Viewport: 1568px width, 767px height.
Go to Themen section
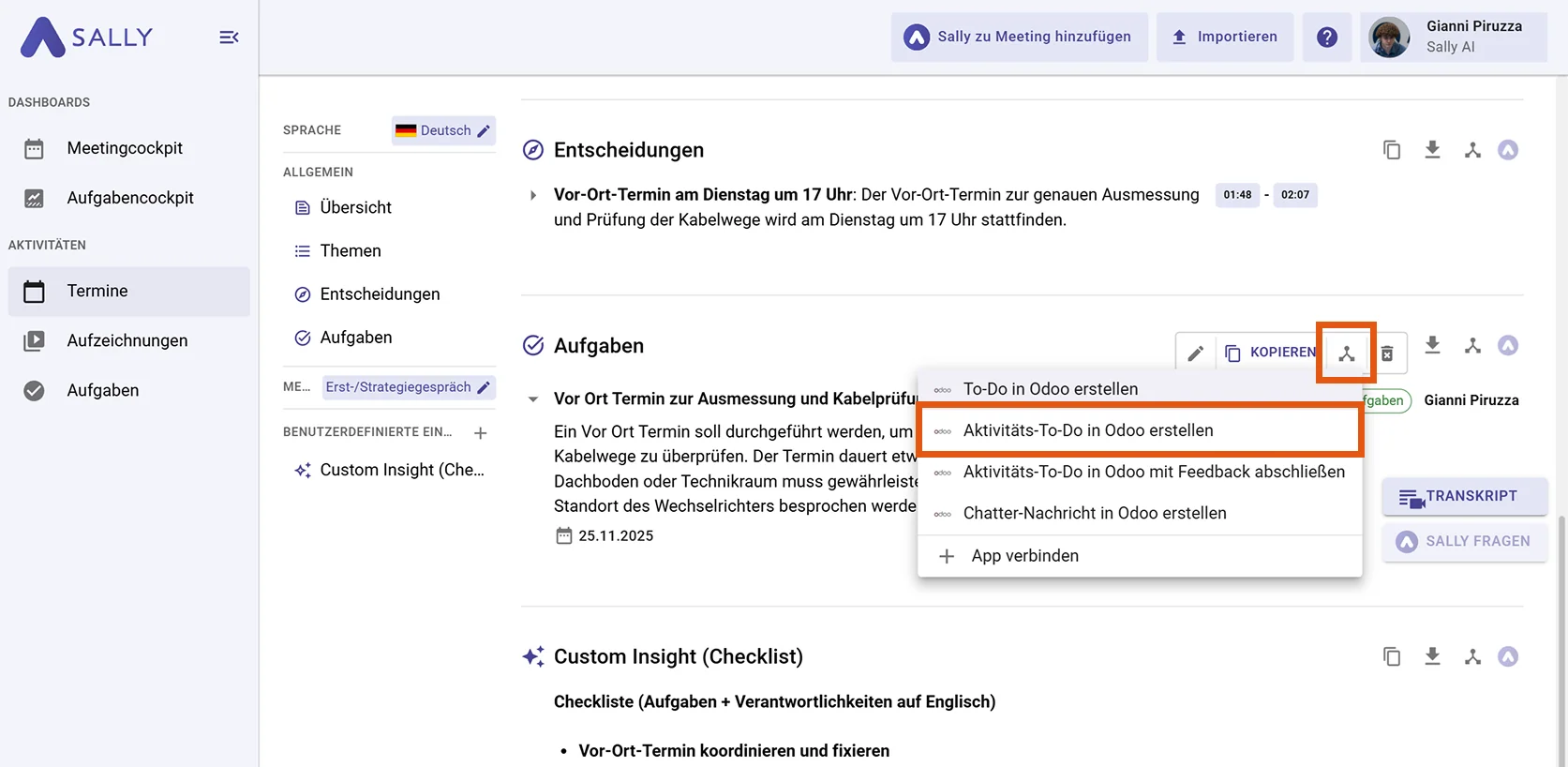351,250
